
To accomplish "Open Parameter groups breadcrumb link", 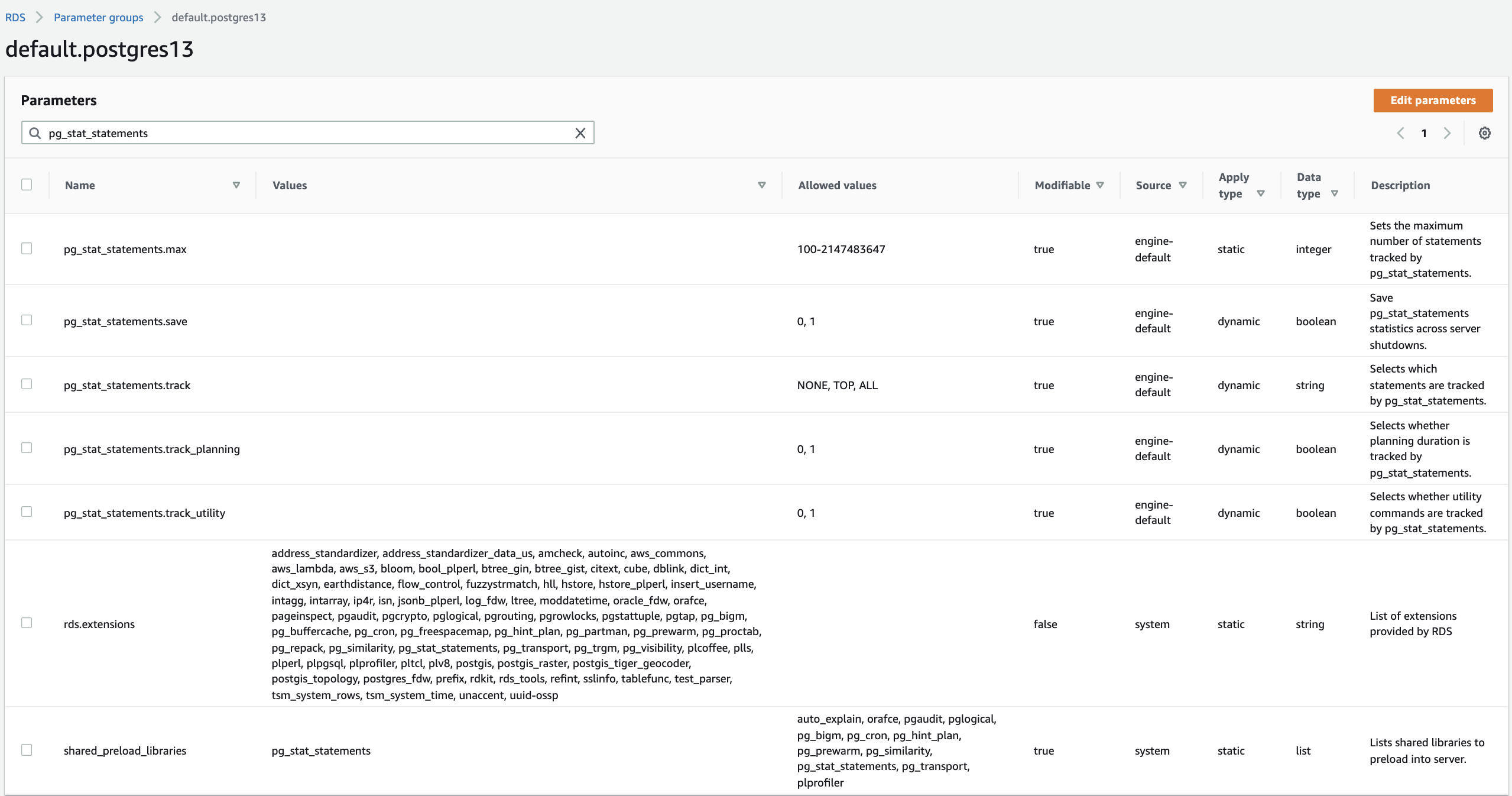I will pyautogui.click(x=99, y=18).
